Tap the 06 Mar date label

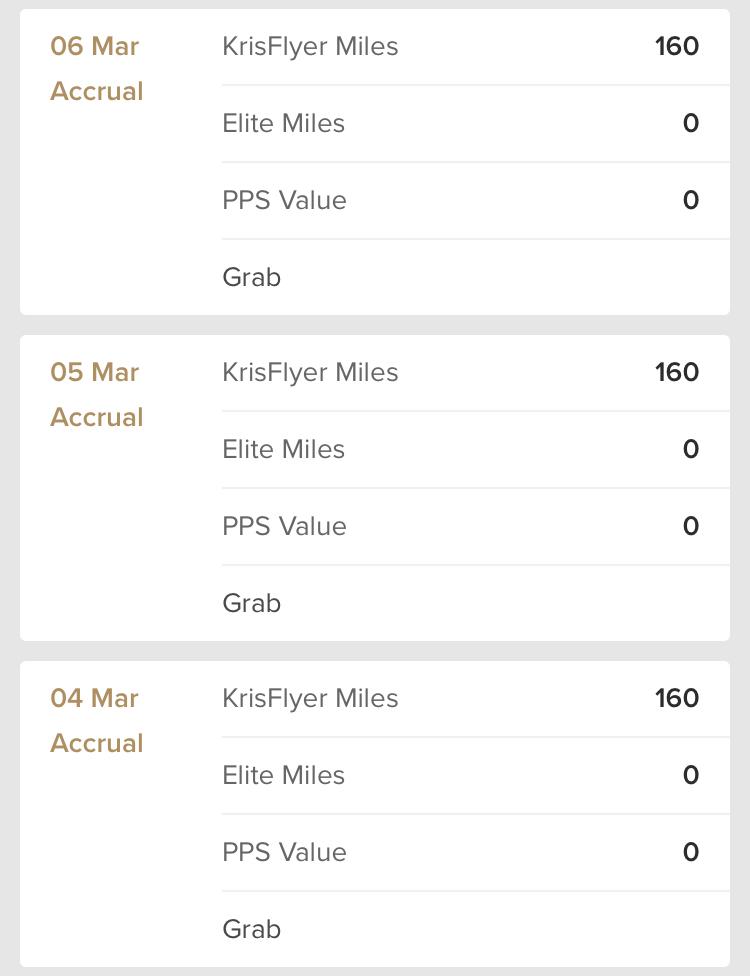(95, 47)
